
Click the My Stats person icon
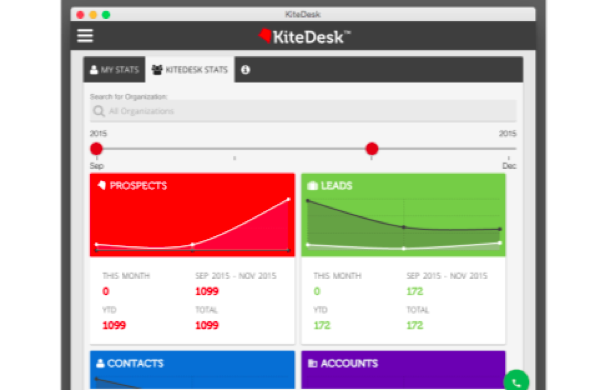click(x=94, y=70)
